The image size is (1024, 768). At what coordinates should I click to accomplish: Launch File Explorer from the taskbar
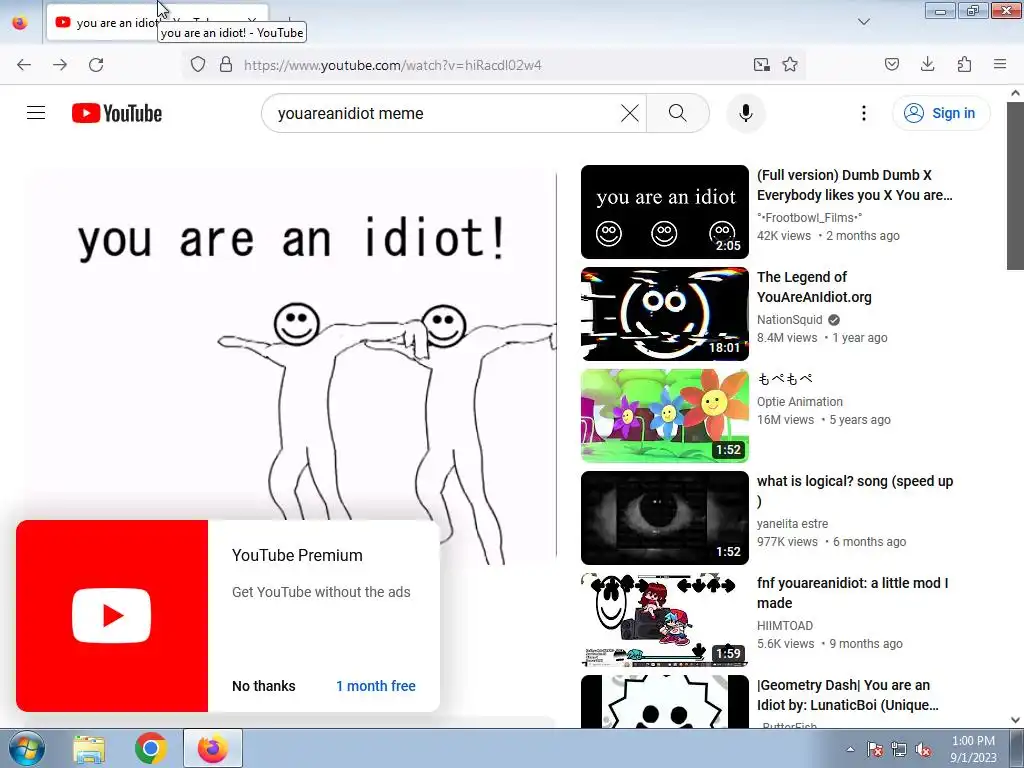89,748
